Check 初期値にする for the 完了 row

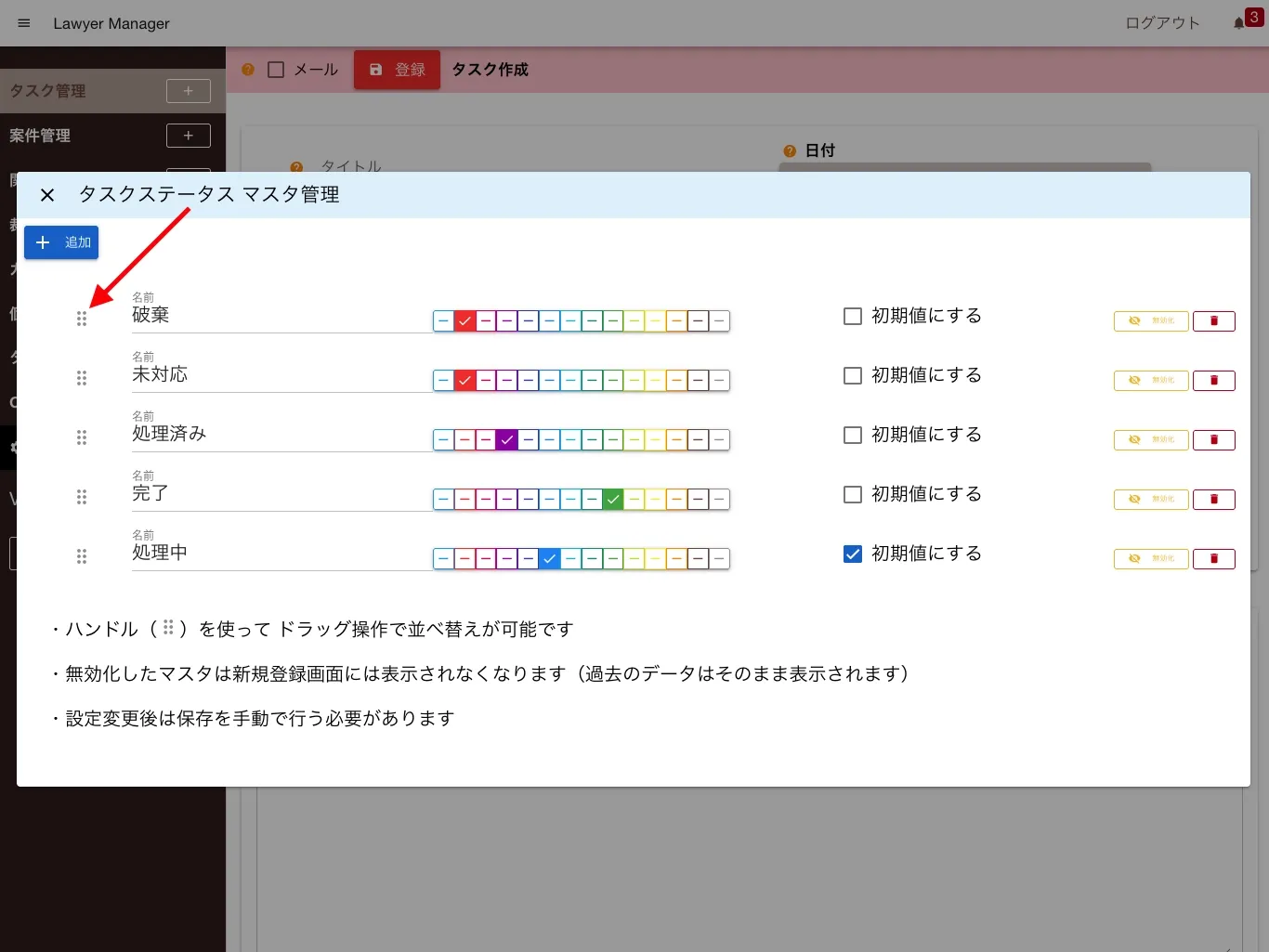point(853,494)
